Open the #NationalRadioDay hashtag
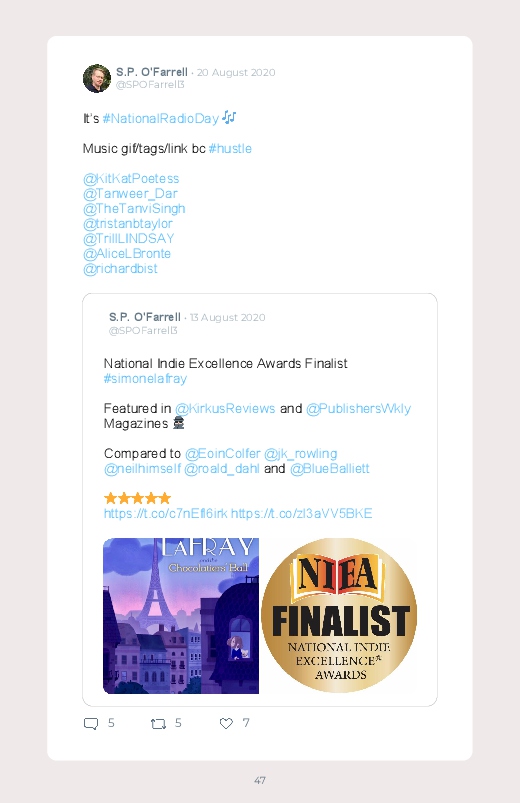Screen dimensions: 520x803 pyautogui.click(x=160, y=119)
